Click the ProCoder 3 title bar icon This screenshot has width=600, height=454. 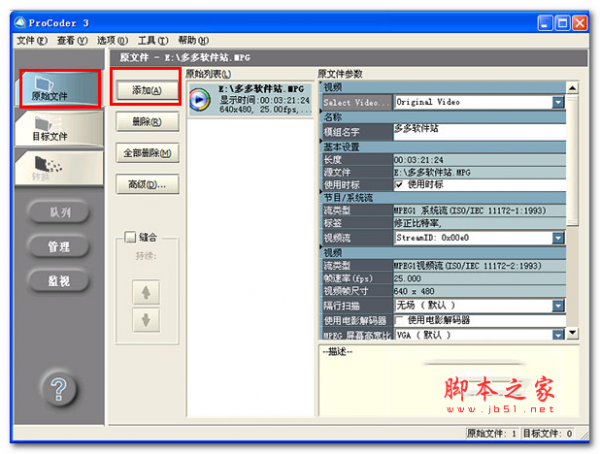point(20,23)
